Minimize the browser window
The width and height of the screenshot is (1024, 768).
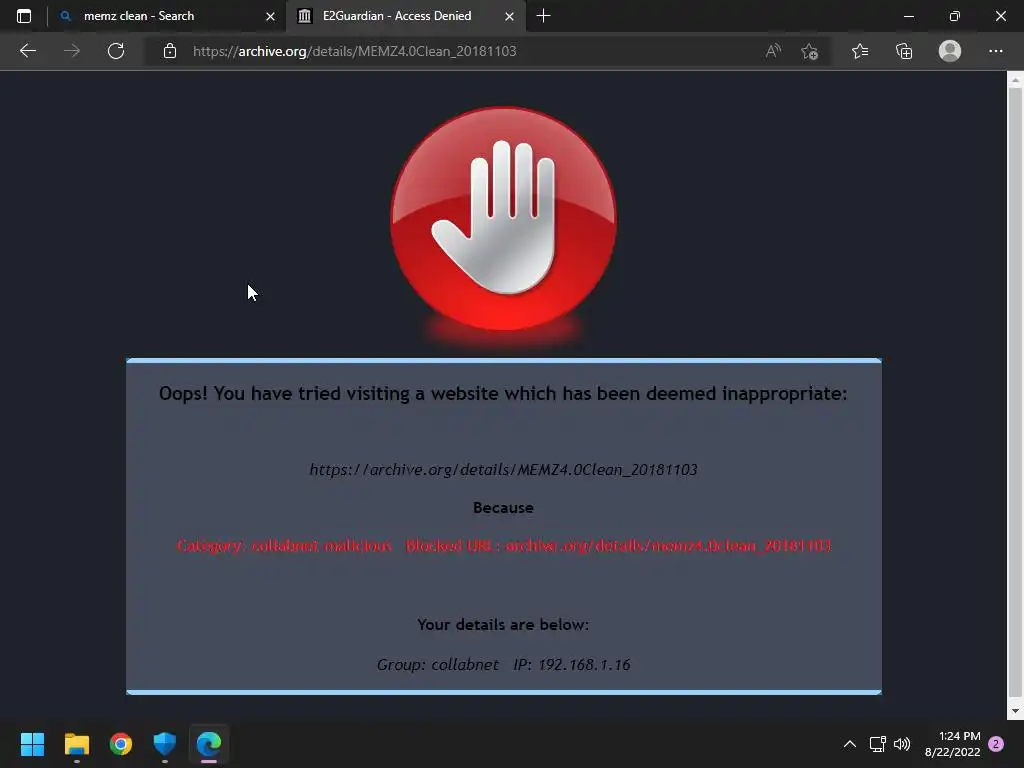[x=908, y=16]
